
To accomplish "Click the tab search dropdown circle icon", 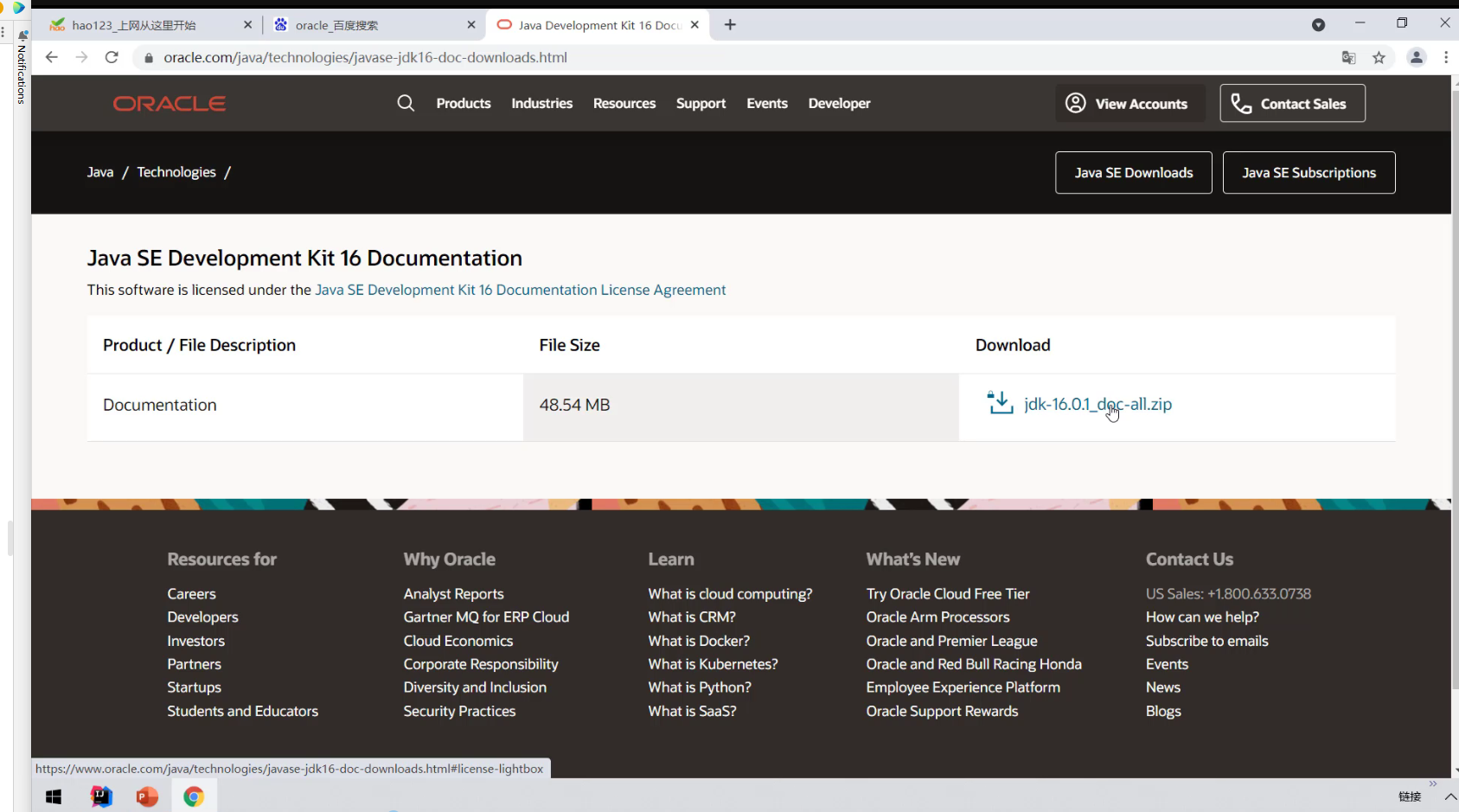I will [1318, 25].
